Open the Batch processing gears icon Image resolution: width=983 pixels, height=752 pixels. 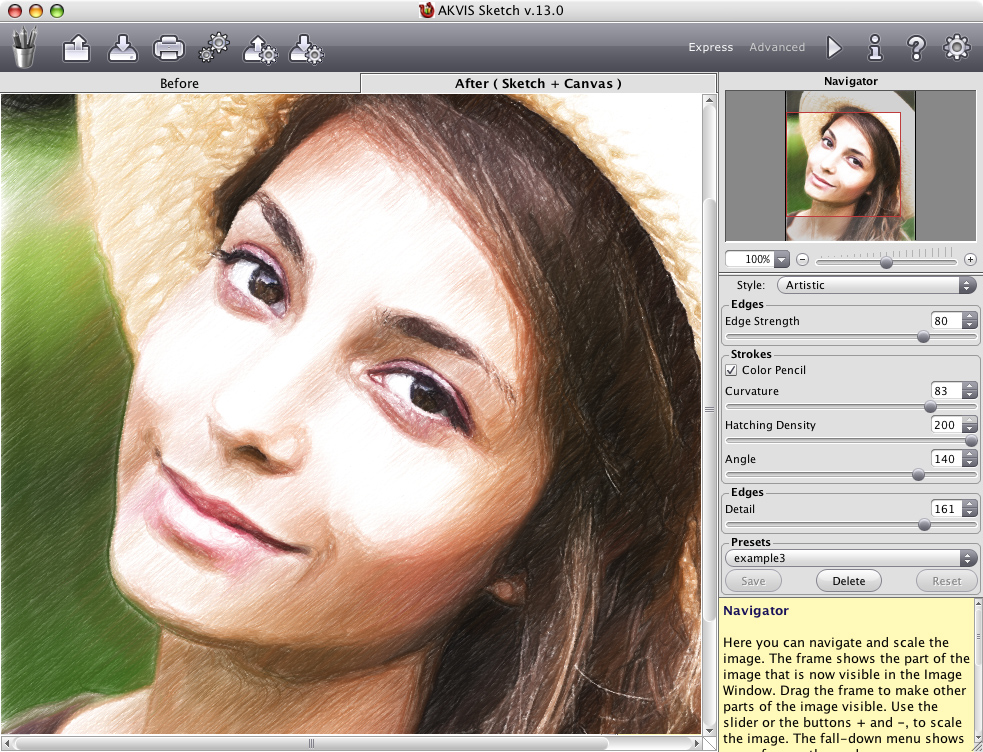coord(214,47)
